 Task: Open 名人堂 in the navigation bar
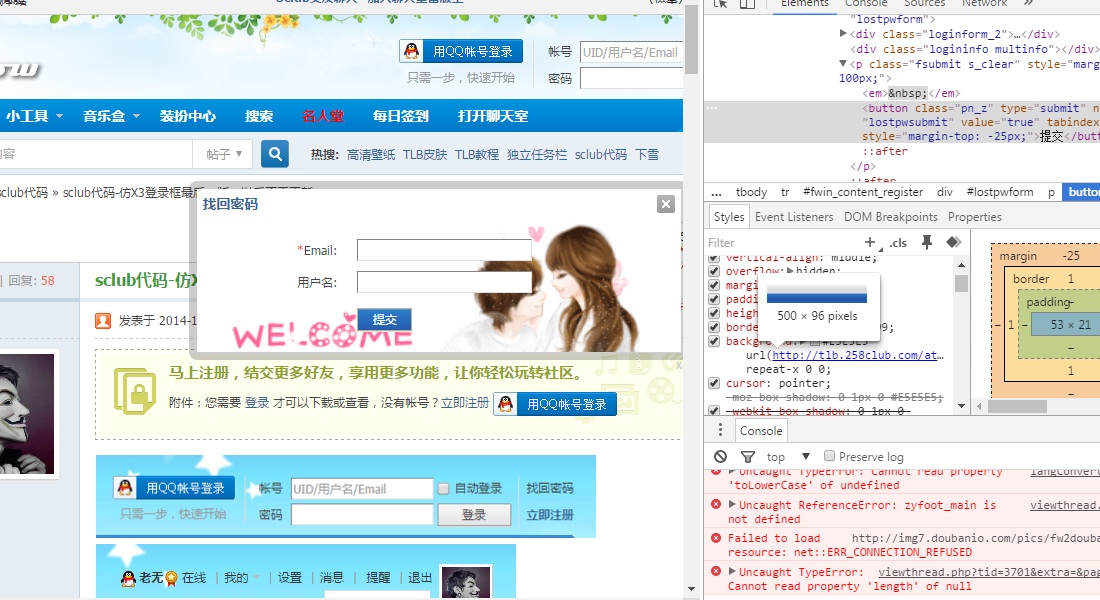[323, 116]
